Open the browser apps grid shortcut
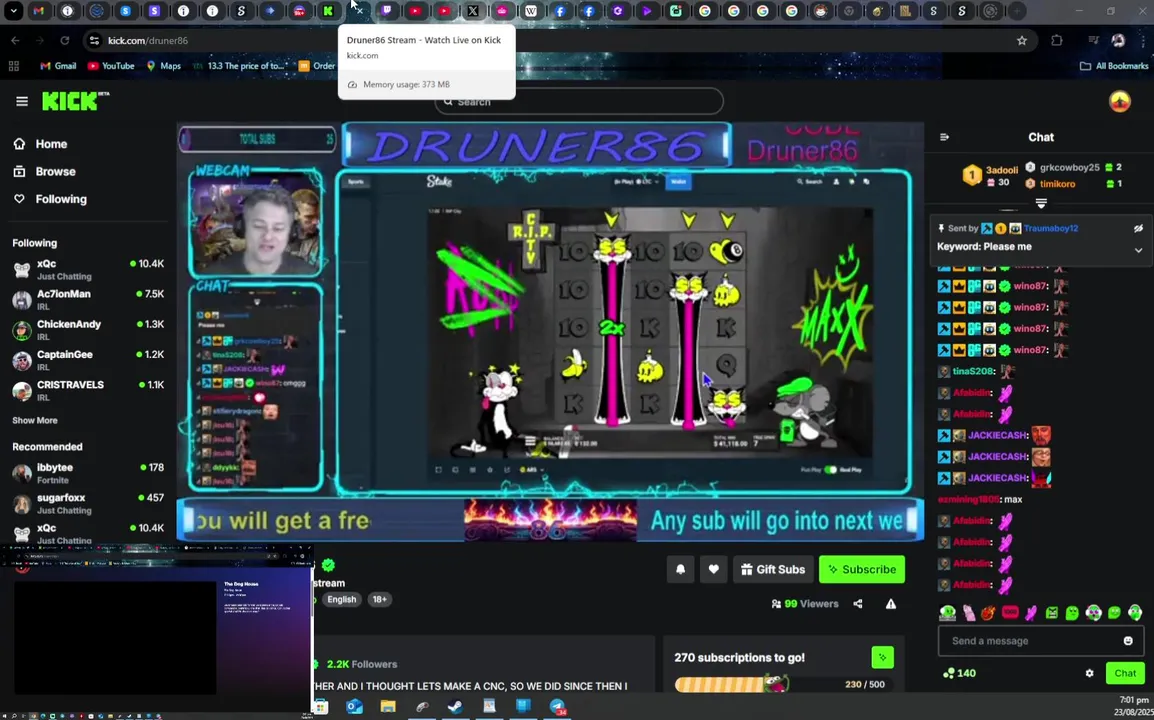Screen dimensions: 1154x720 coord(13,66)
